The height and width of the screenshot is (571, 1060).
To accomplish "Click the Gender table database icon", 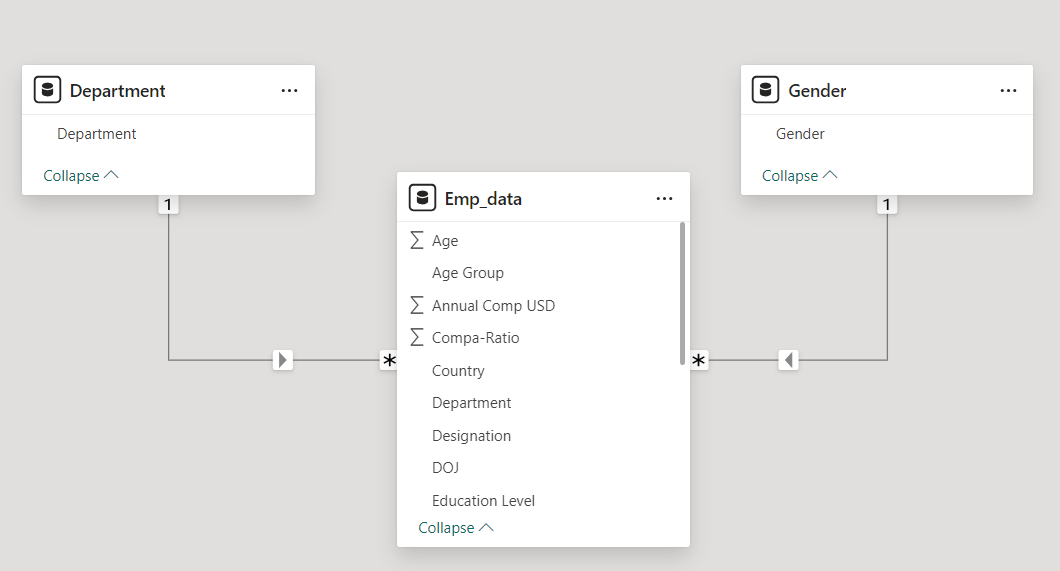I will 766,90.
